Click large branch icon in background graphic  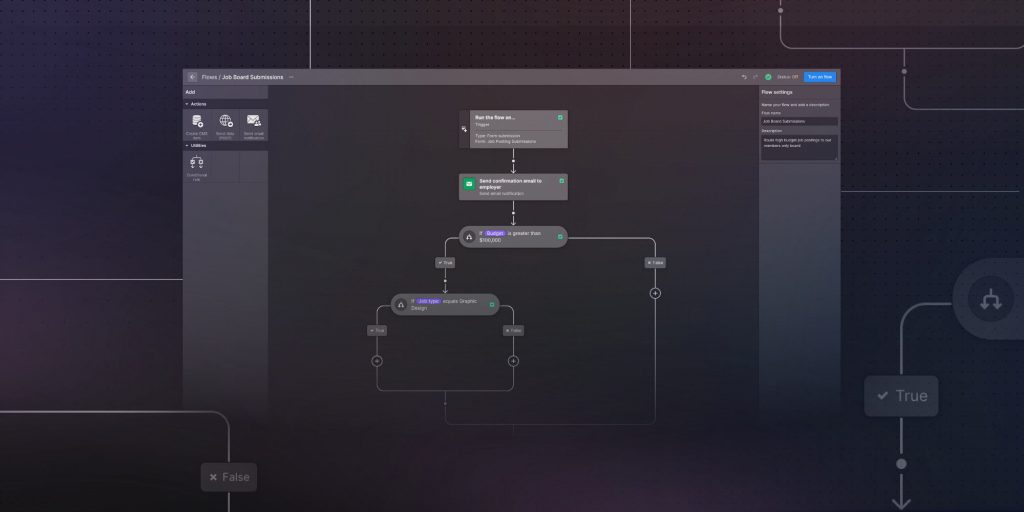tap(991, 298)
